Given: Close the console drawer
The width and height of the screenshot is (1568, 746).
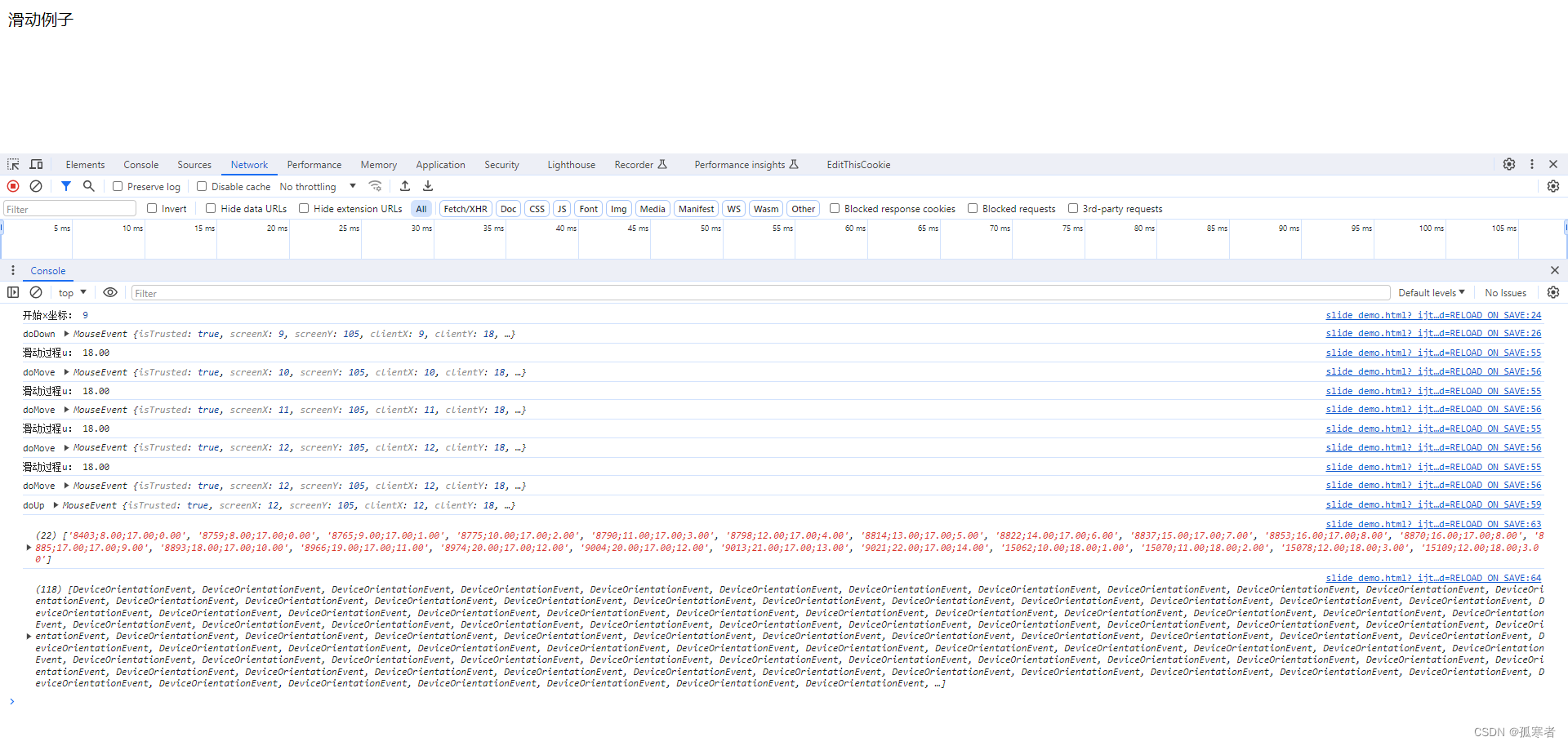Looking at the screenshot, I should 1554,270.
